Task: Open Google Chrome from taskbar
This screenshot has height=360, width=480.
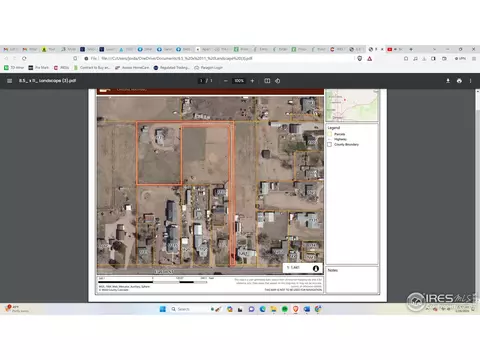Action: (x=318, y=309)
